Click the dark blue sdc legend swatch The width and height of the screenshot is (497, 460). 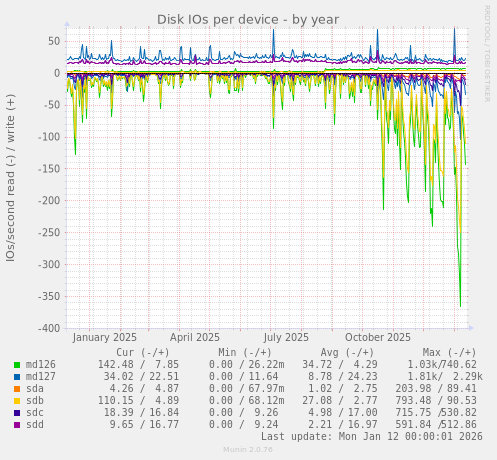tap(17, 413)
